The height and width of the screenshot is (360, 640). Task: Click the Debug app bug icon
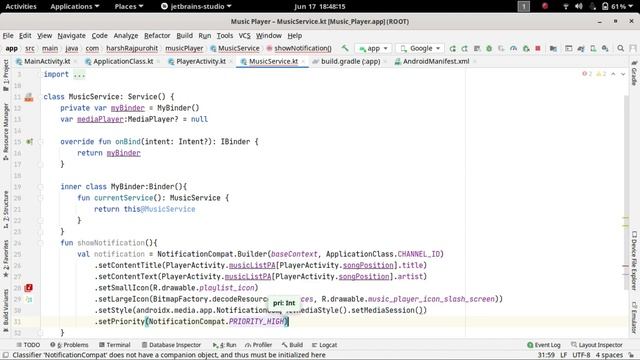point(489,48)
